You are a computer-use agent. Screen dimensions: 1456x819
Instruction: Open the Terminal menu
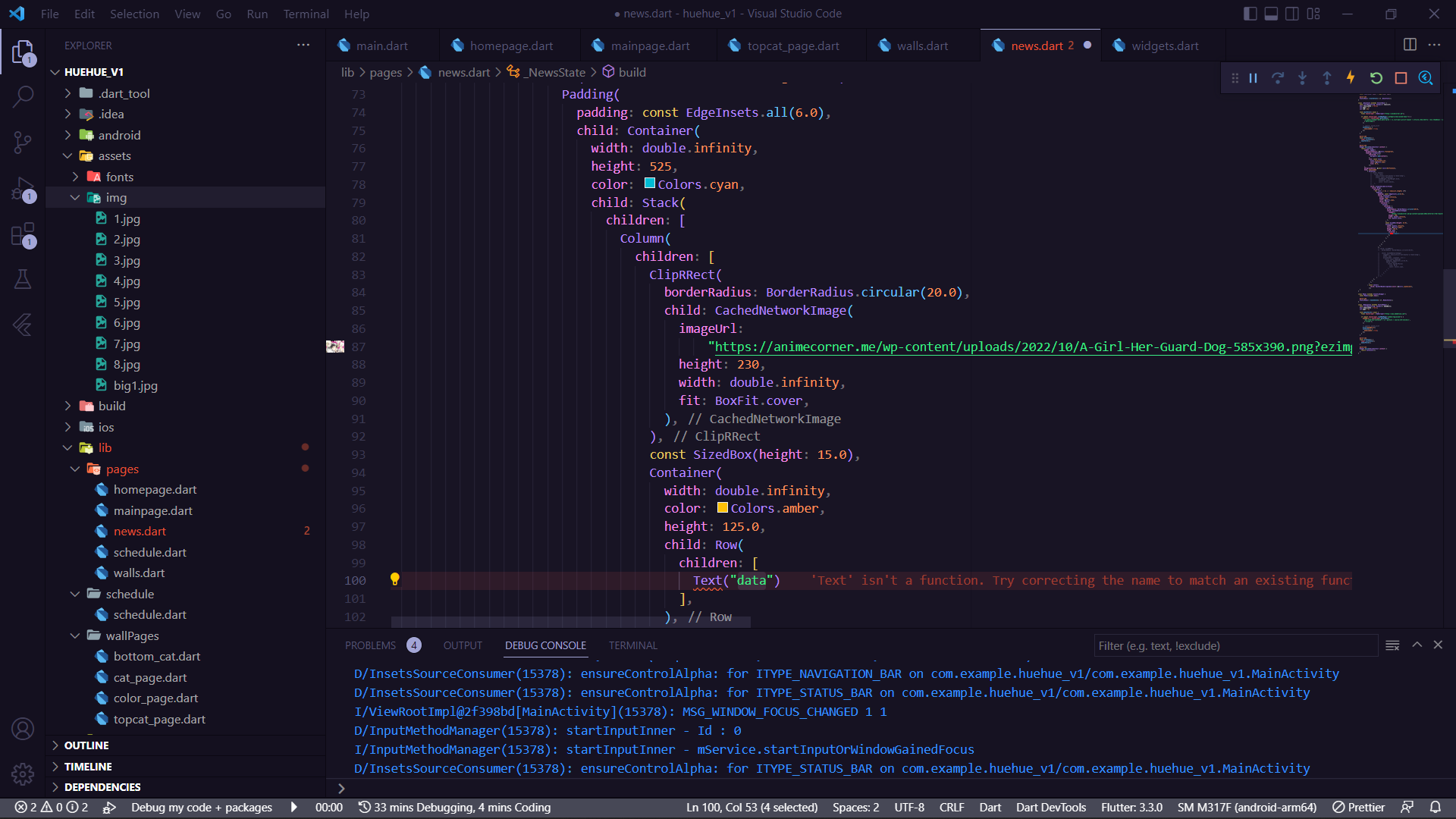pyautogui.click(x=306, y=14)
